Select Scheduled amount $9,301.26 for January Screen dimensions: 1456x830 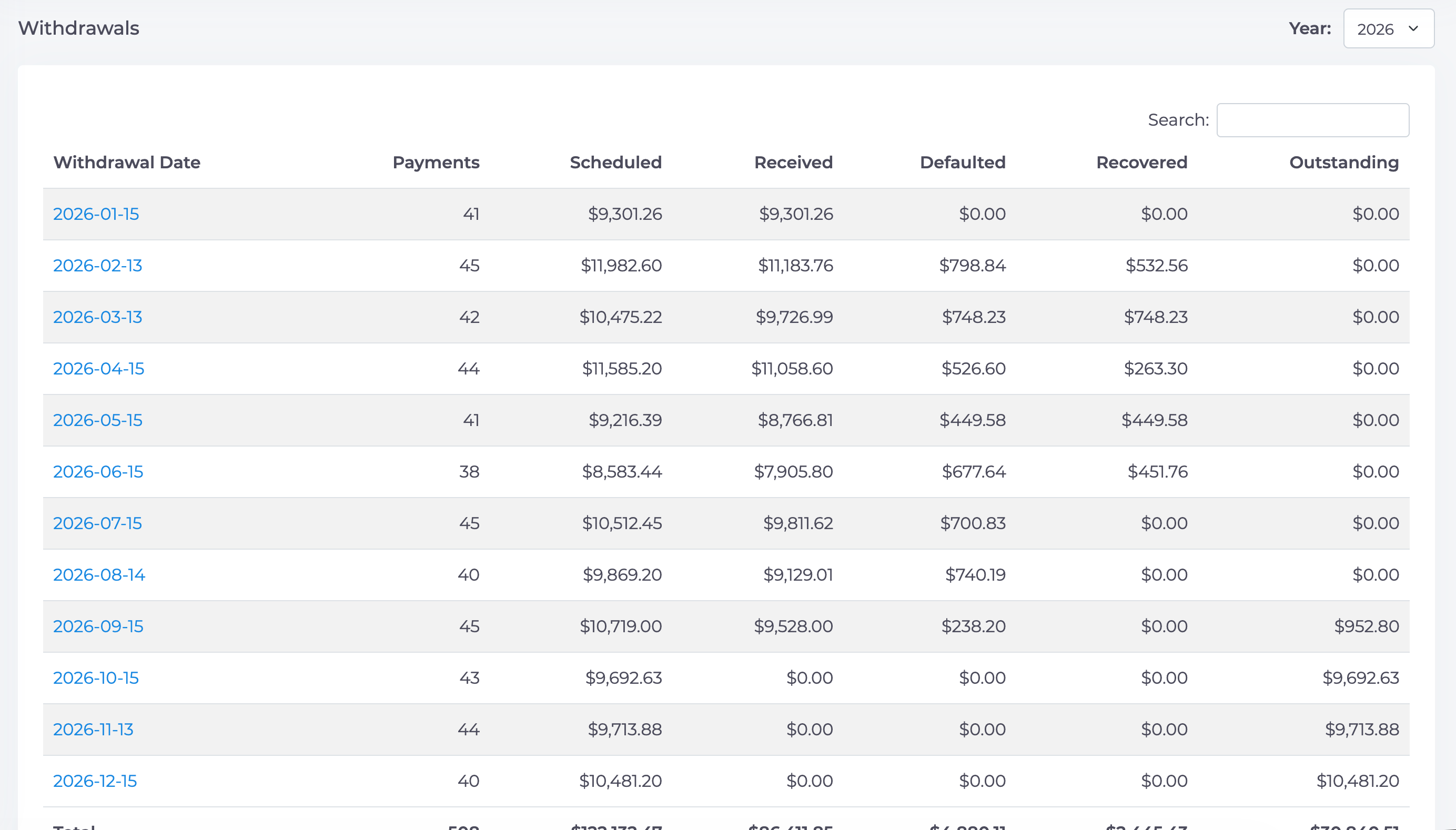(x=625, y=214)
